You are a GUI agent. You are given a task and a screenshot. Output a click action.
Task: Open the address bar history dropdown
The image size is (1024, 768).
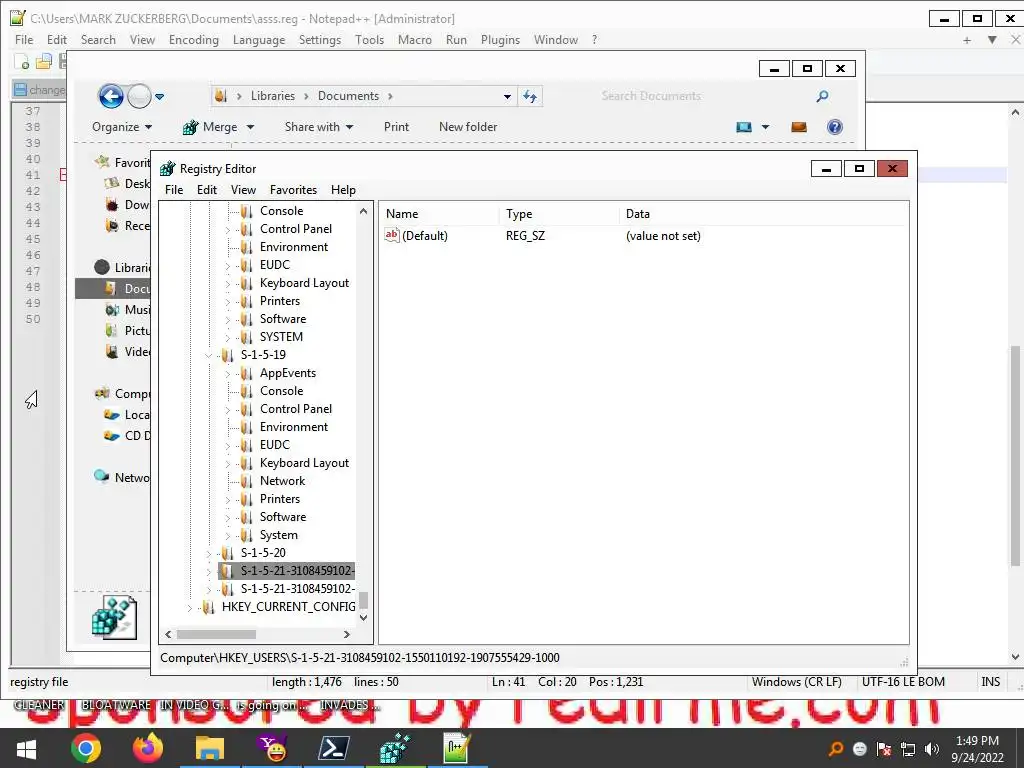pyautogui.click(x=507, y=97)
